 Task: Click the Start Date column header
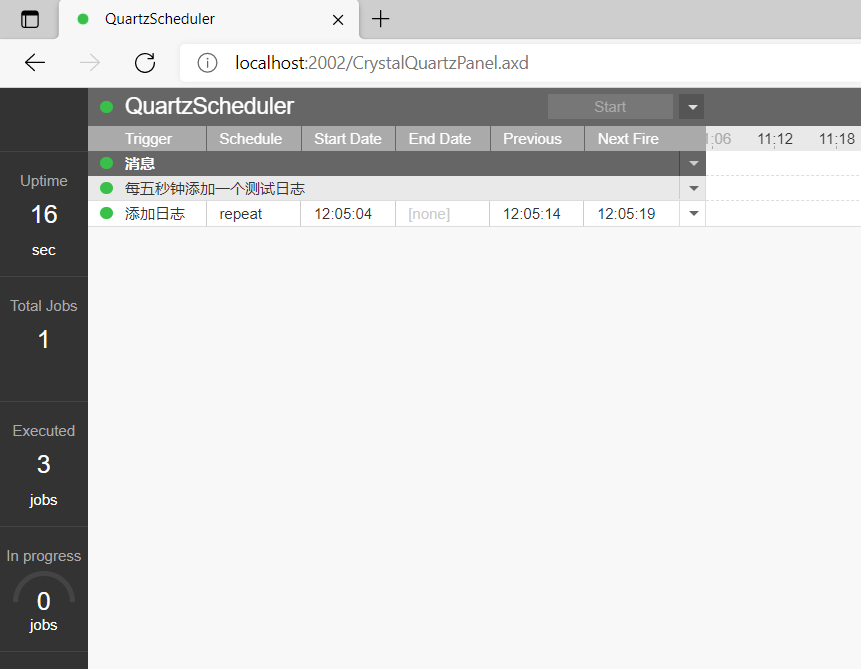pos(348,138)
